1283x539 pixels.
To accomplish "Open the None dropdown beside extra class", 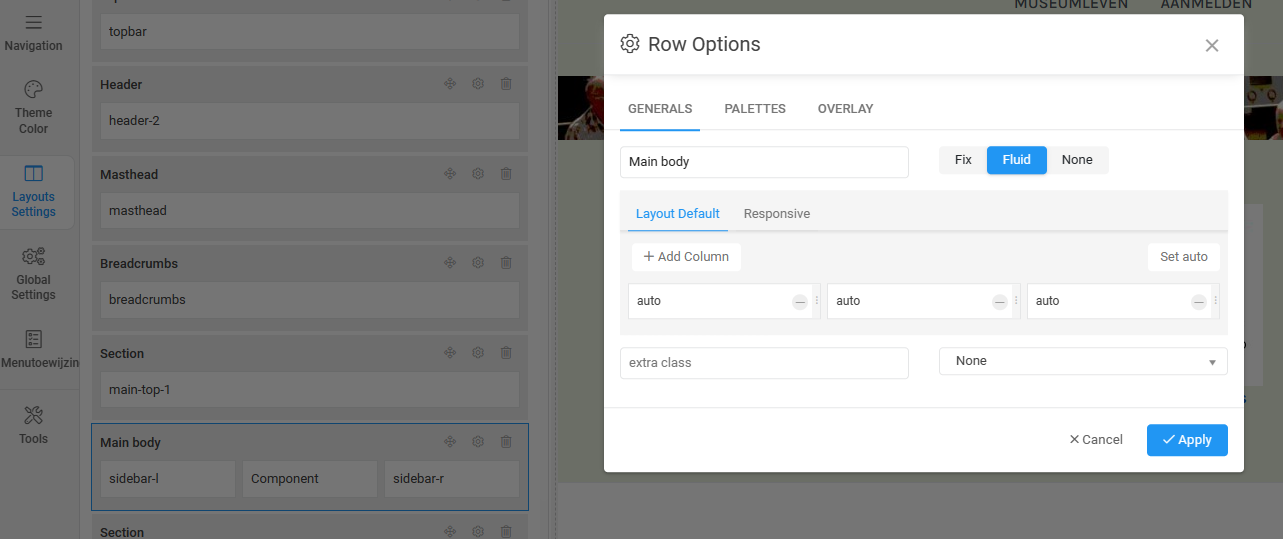I will click(1083, 361).
